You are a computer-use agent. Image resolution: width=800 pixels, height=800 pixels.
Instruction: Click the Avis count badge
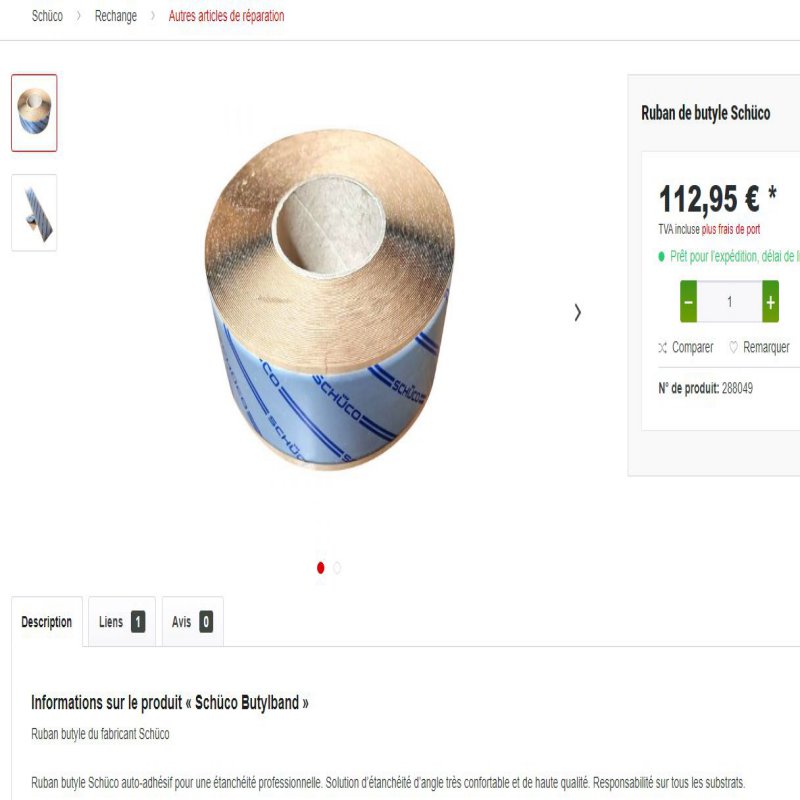206,622
